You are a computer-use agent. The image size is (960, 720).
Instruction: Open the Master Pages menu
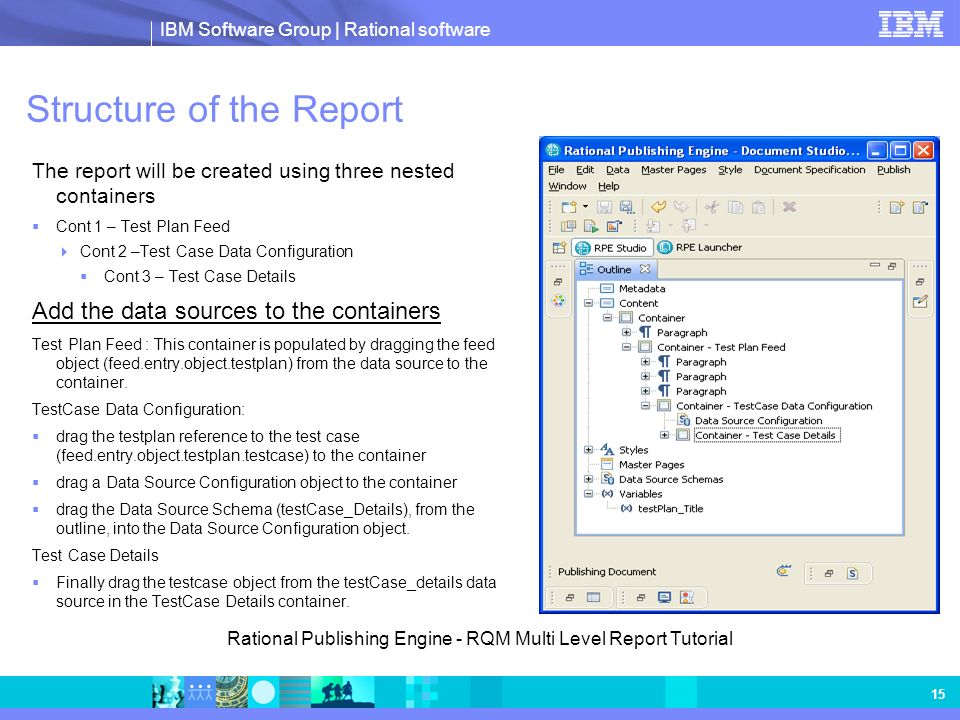click(673, 170)
